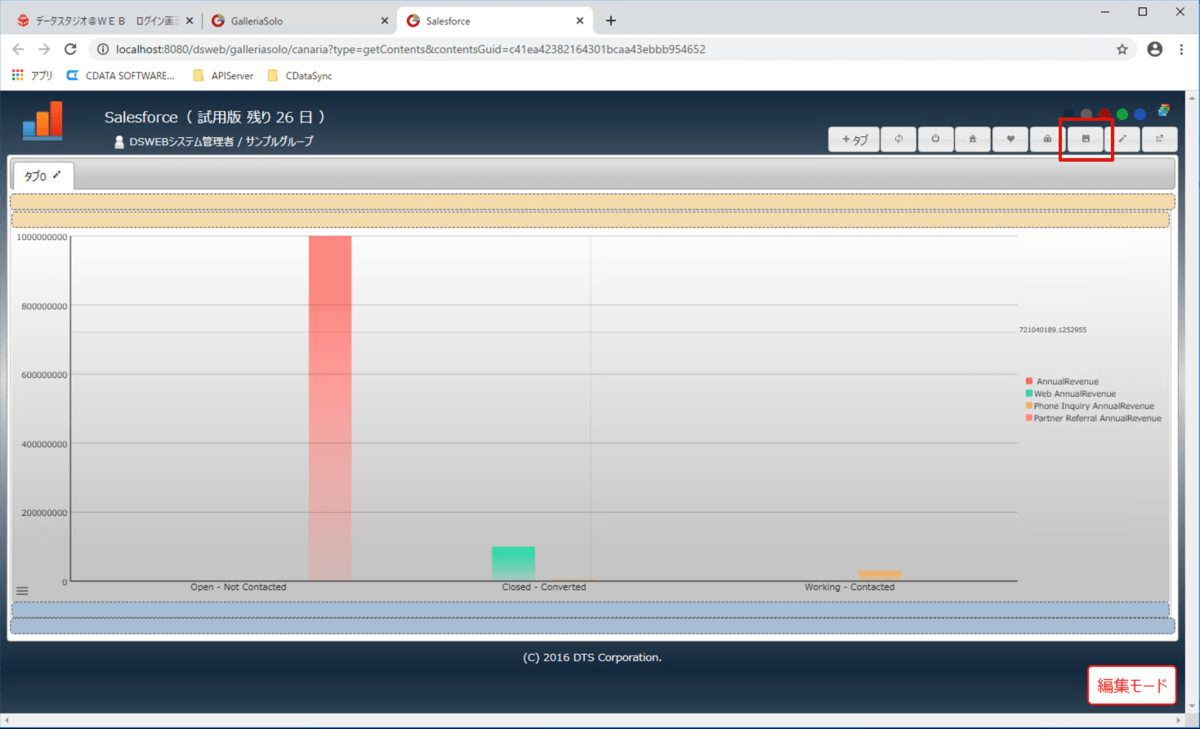Add a new tab with +タブ button
The height and width of the screenshot is (729, 1200).
854,140
